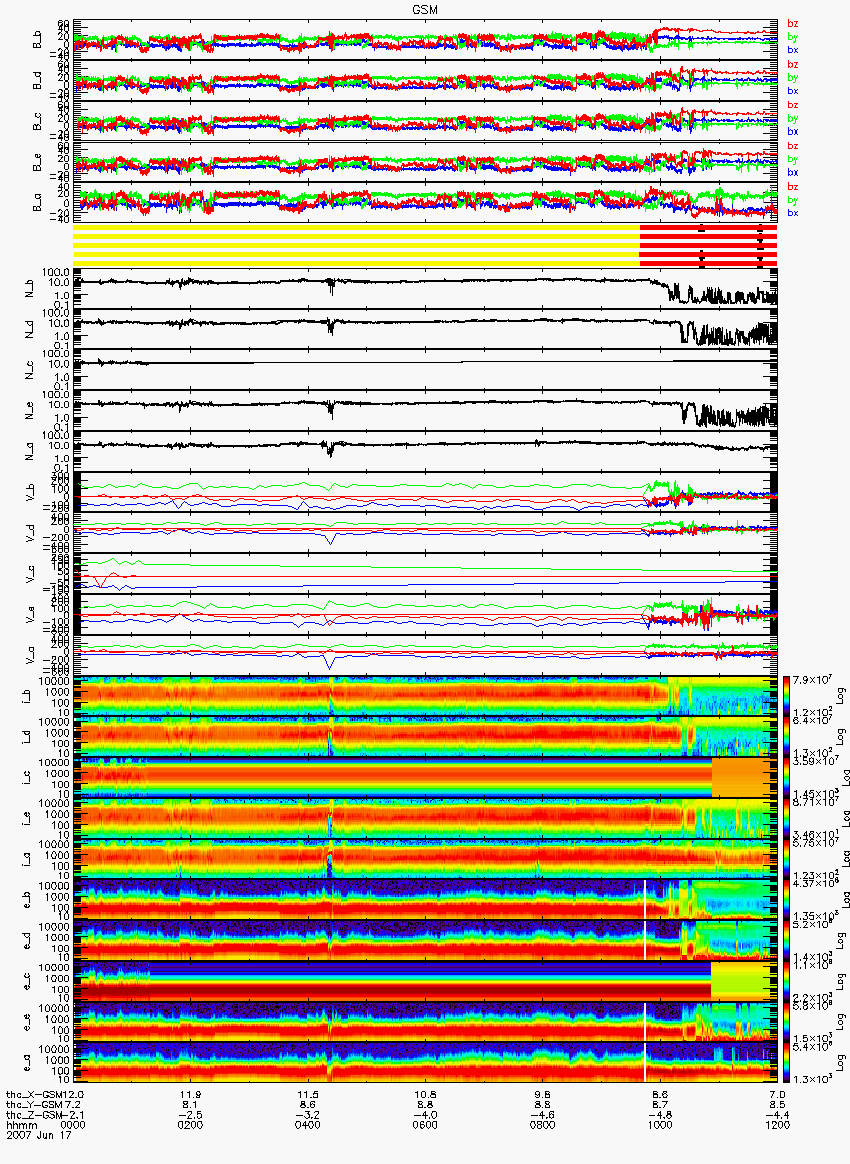Viewport: 850px width, 1164px height.
Task: Click the i_d spectrogram axis label
Action: 27,738
